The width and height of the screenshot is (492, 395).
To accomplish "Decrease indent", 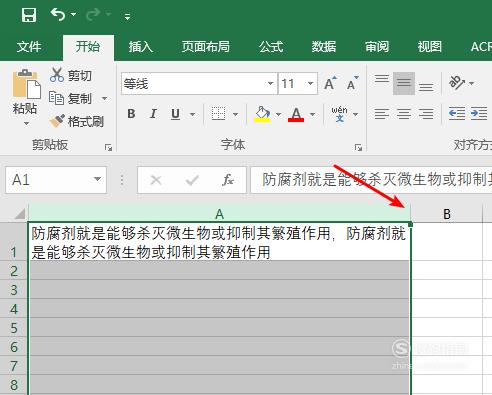I will point(457,114).
